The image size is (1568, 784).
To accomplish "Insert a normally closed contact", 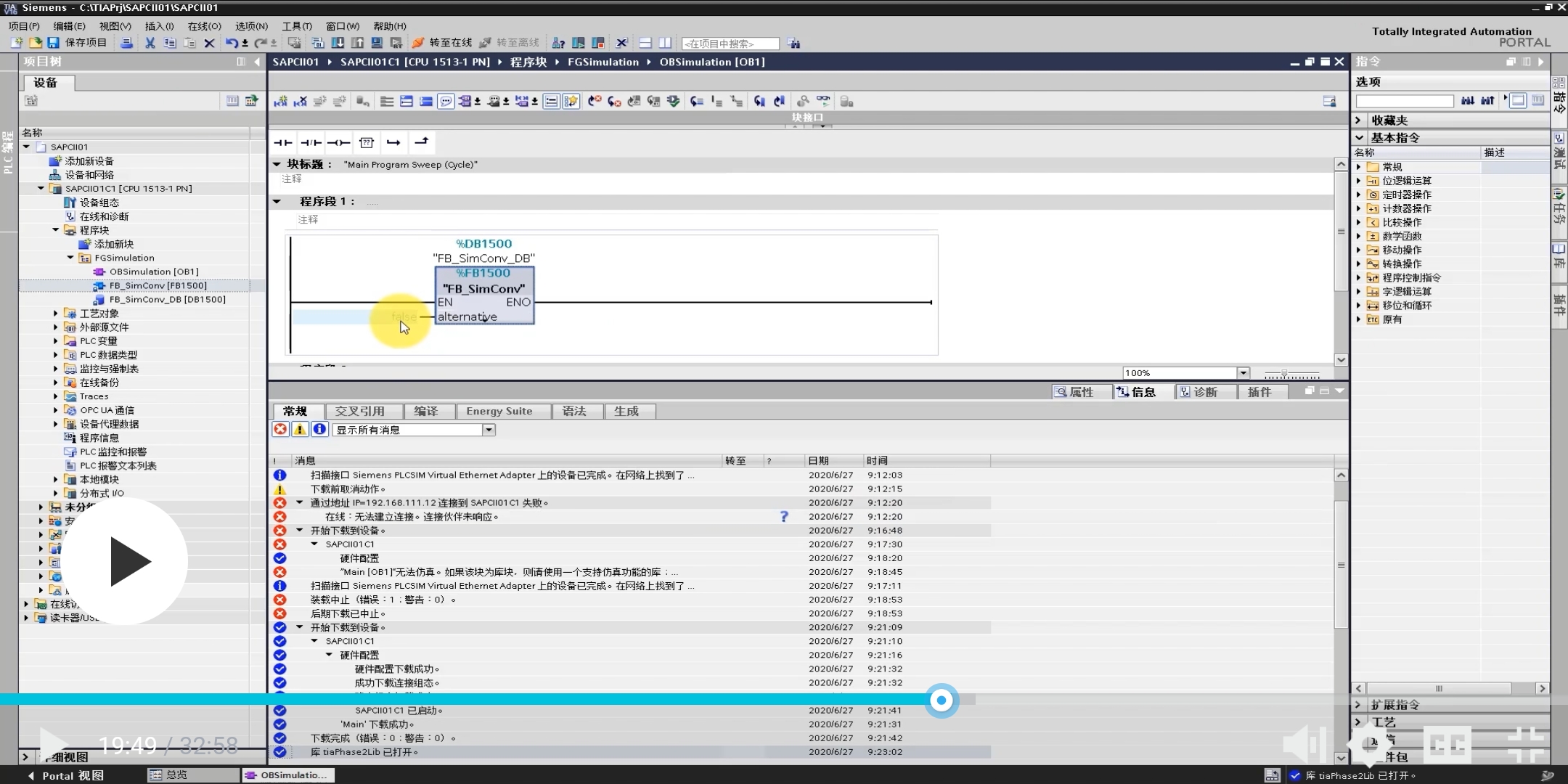I will pos(311,142).
